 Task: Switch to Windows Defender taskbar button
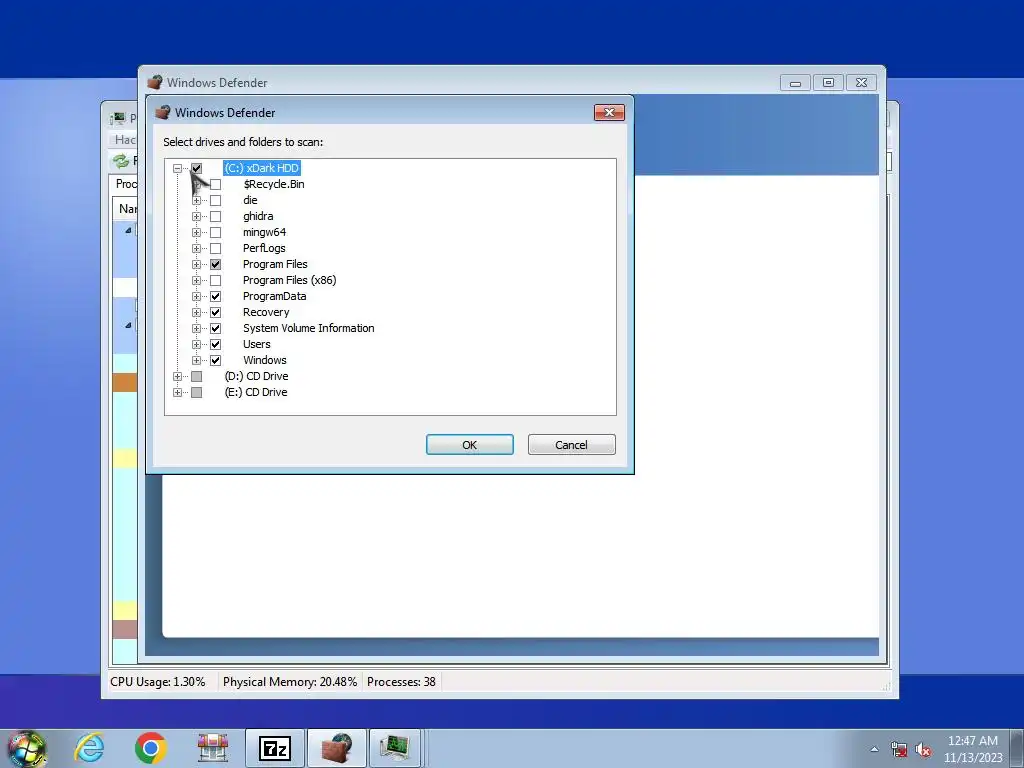pyautogui.click(x=337, y=748)
